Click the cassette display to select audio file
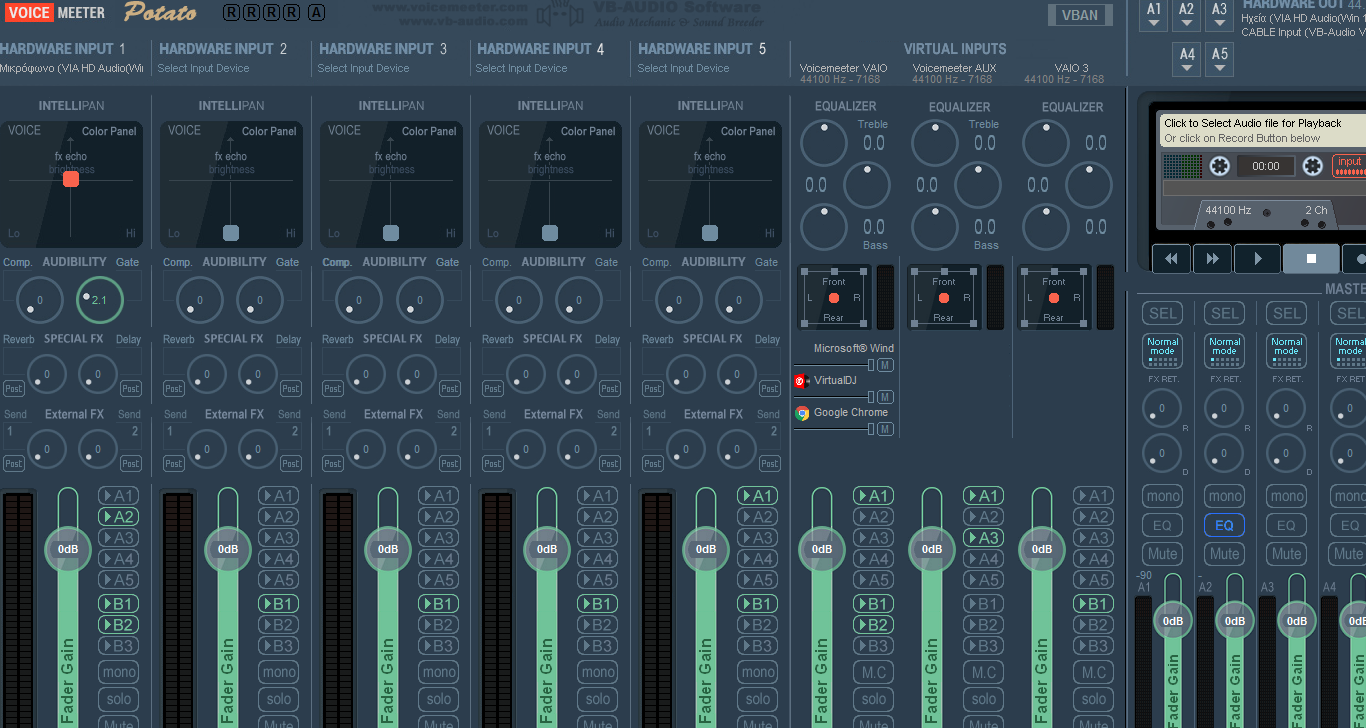Screen dimensions: 1366x728 coord(1264,130)
